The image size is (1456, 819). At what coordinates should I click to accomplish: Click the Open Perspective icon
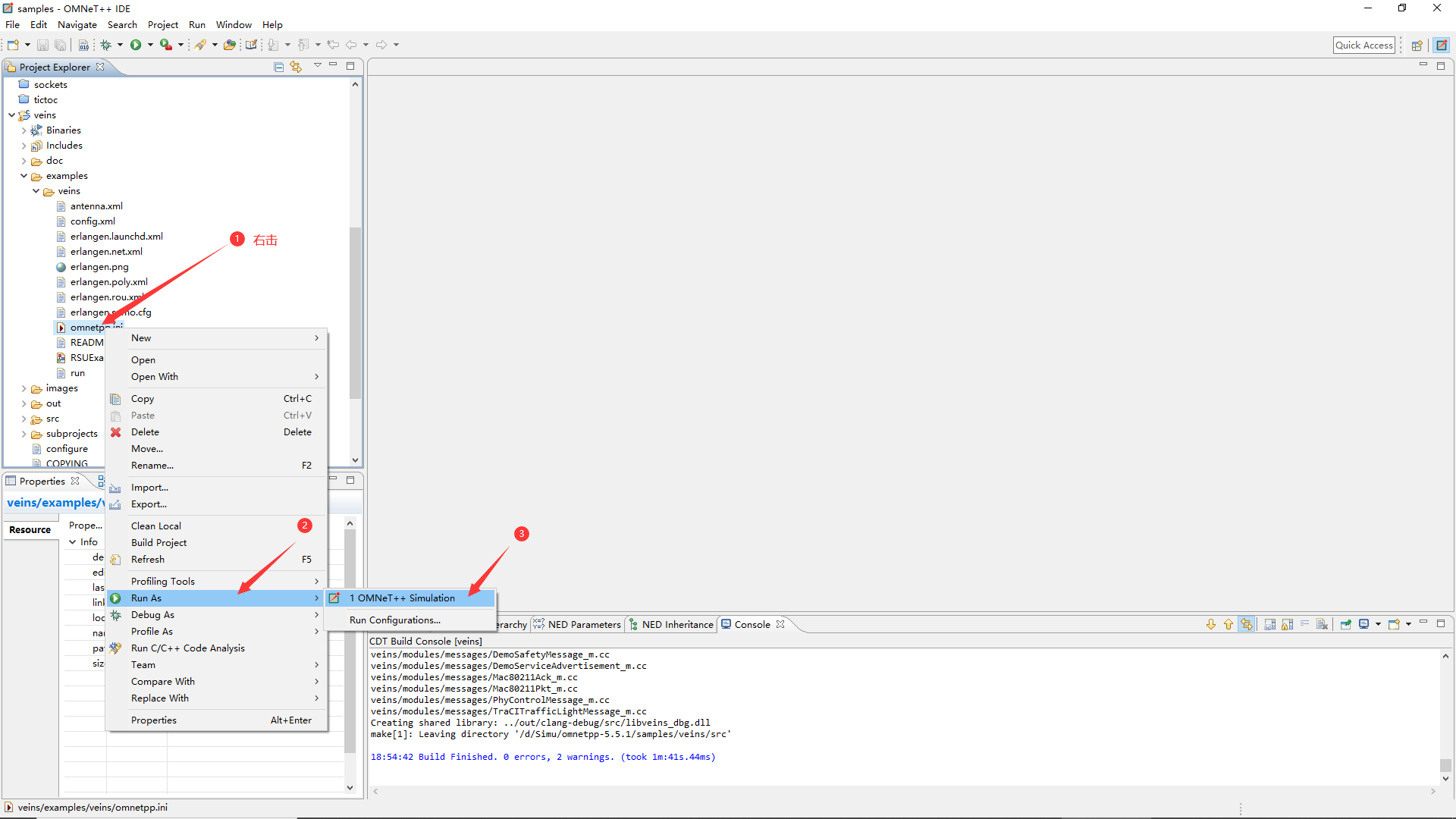(x=1417, y=45)
